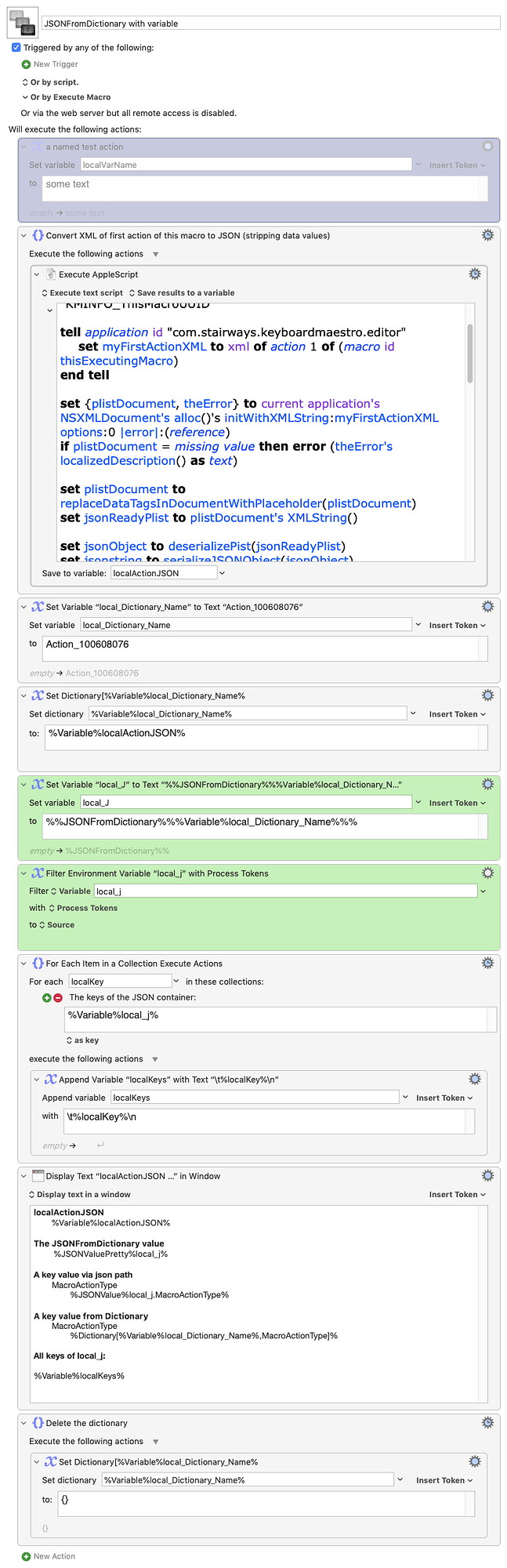The image size is (507, 1568).
Task: Click the AppleScript editor vertical scrollbar
Action: click(470, 353)
